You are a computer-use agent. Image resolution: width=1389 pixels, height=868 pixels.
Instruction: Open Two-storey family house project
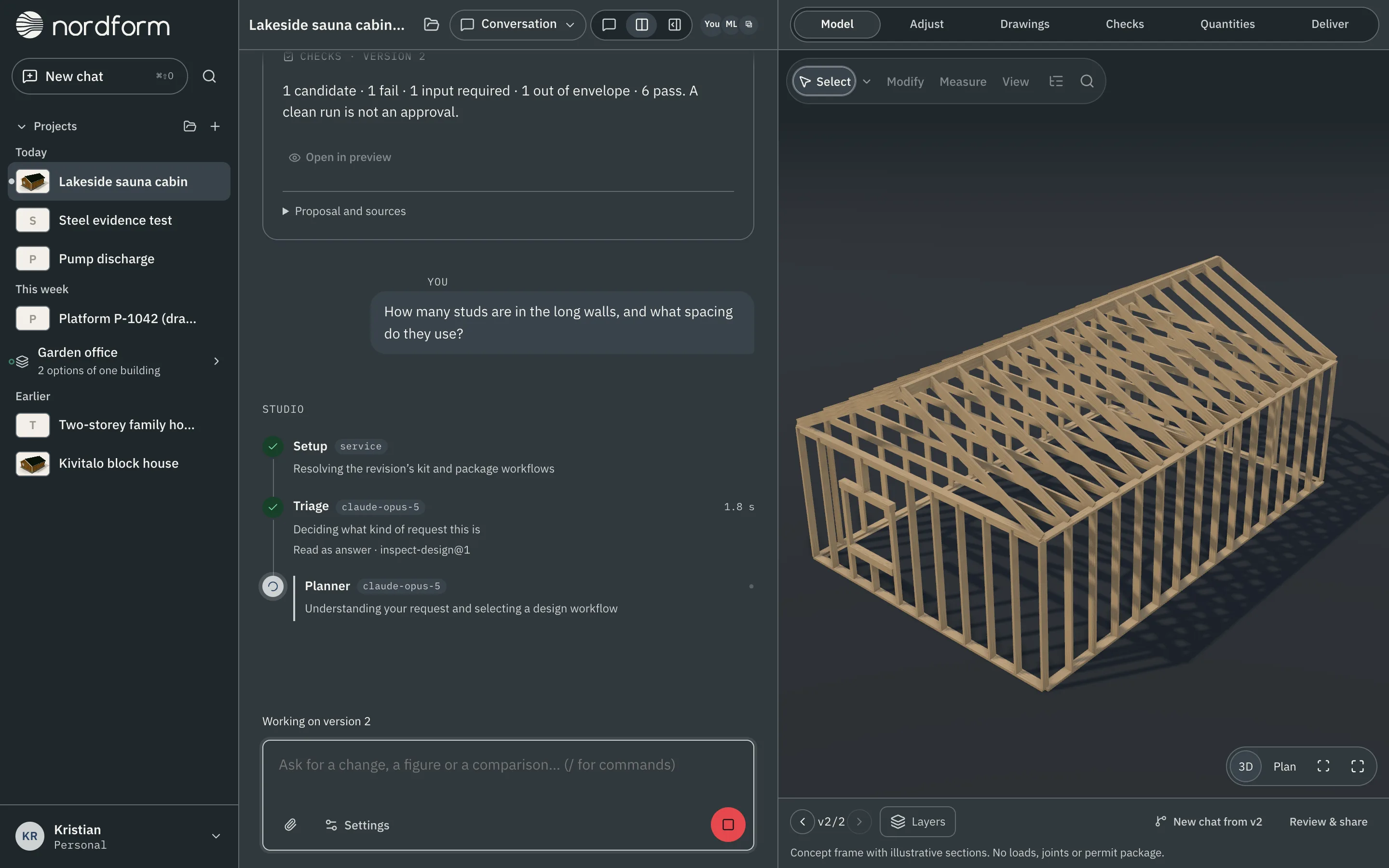click(x=119, y=425)
